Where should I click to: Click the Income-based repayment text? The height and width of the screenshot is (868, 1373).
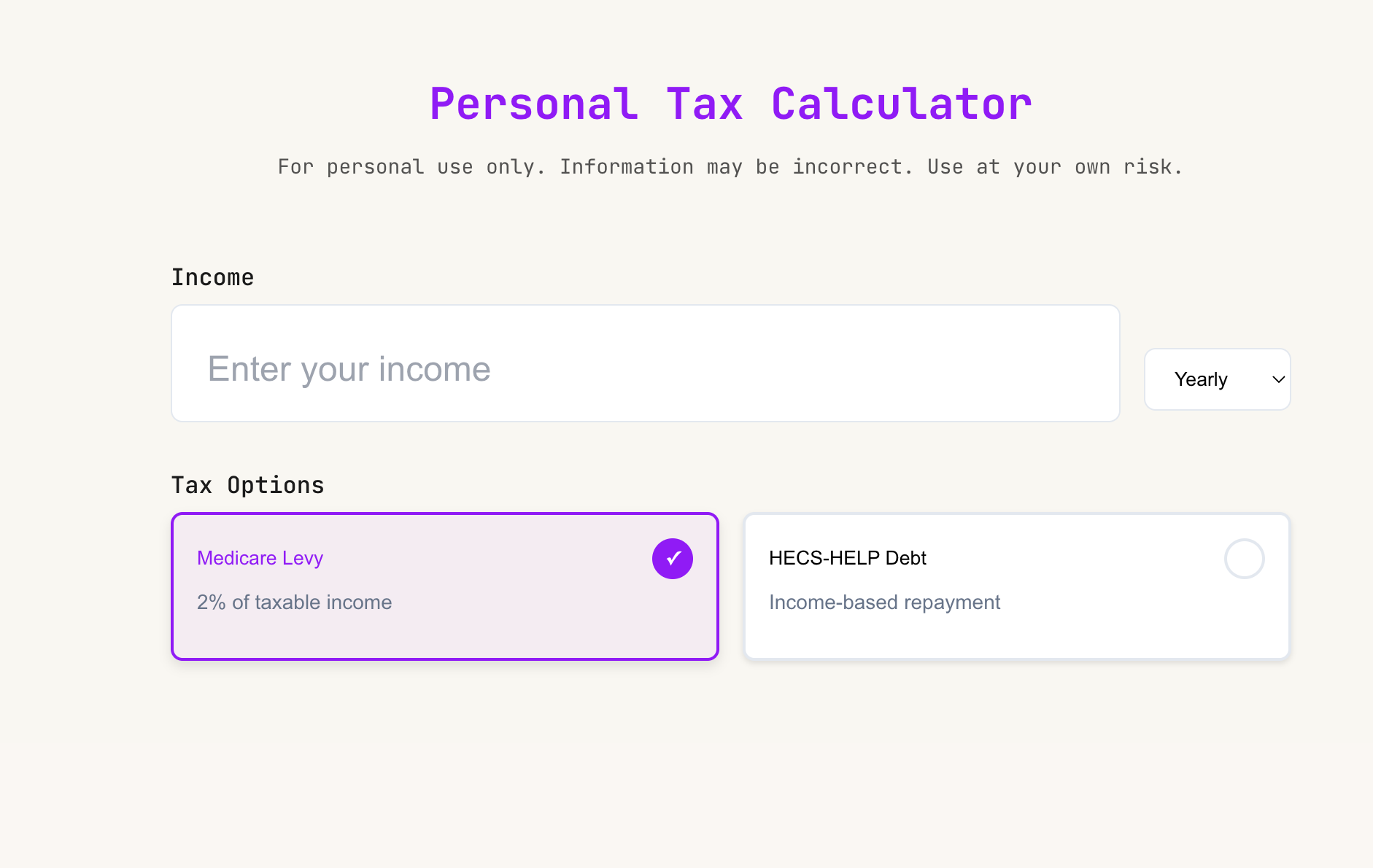884,602
